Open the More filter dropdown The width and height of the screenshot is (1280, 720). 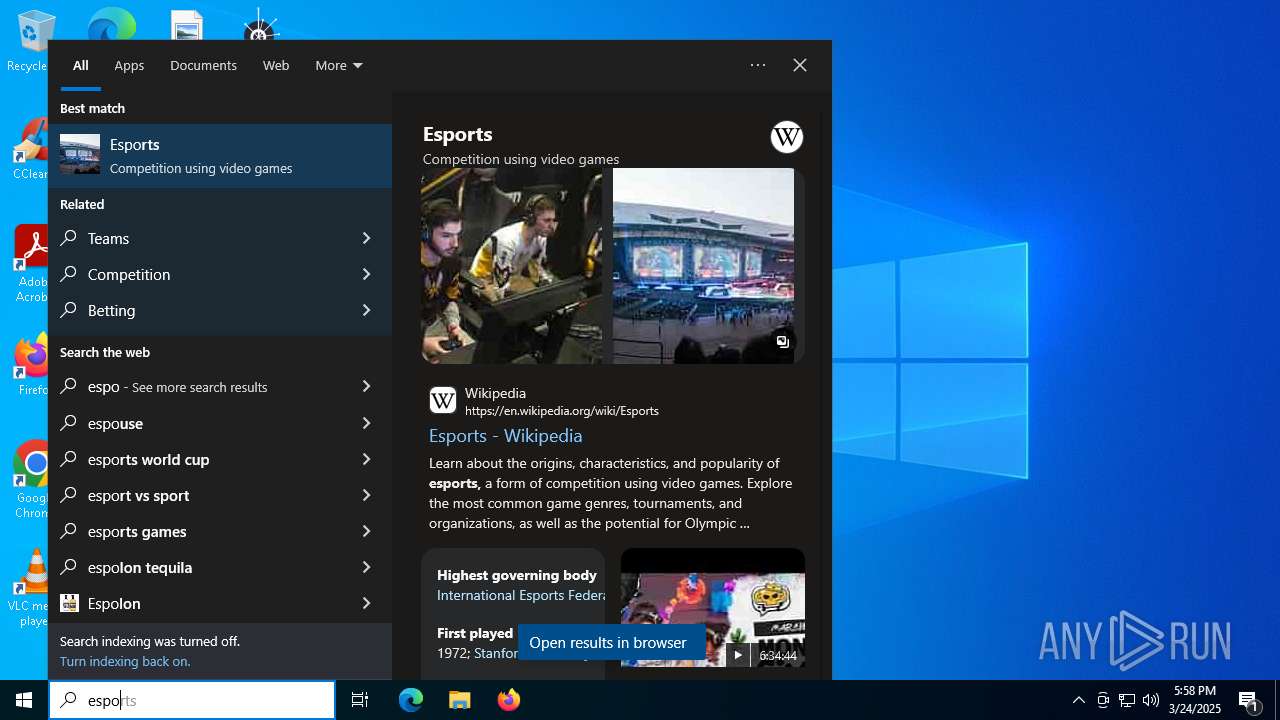tap(339, 65)
